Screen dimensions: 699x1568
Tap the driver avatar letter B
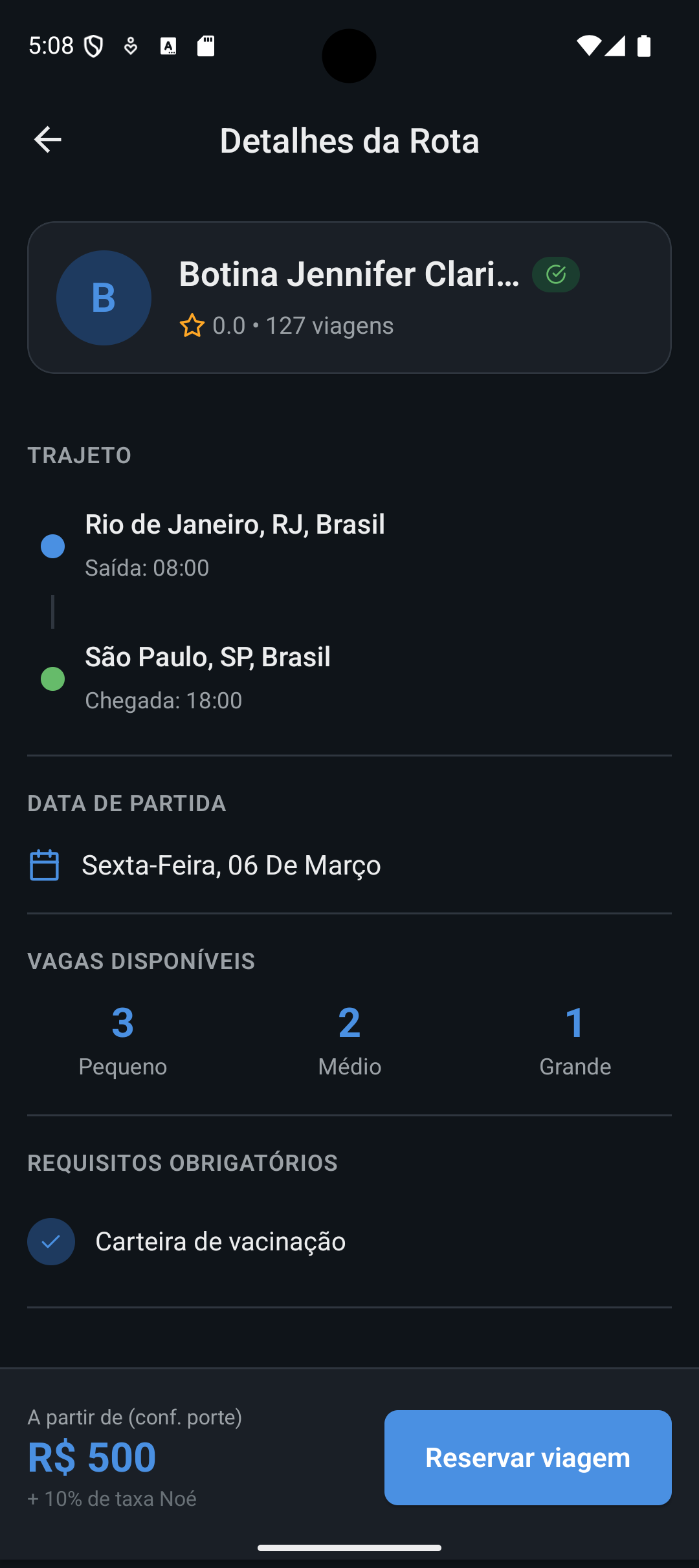point(104,298)
